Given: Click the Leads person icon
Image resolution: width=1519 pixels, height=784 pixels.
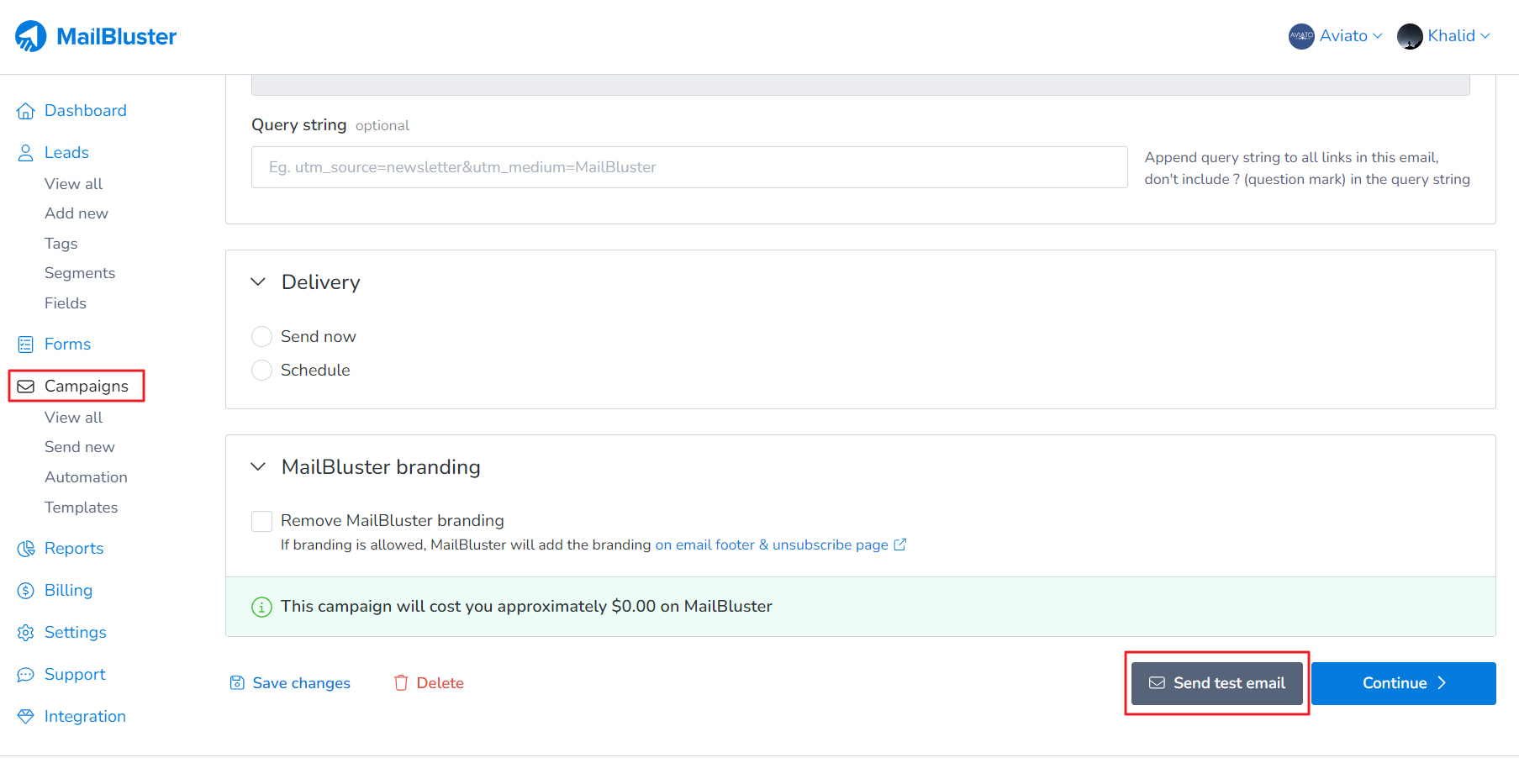Looking at the screenshot, I should coord(26,153).
